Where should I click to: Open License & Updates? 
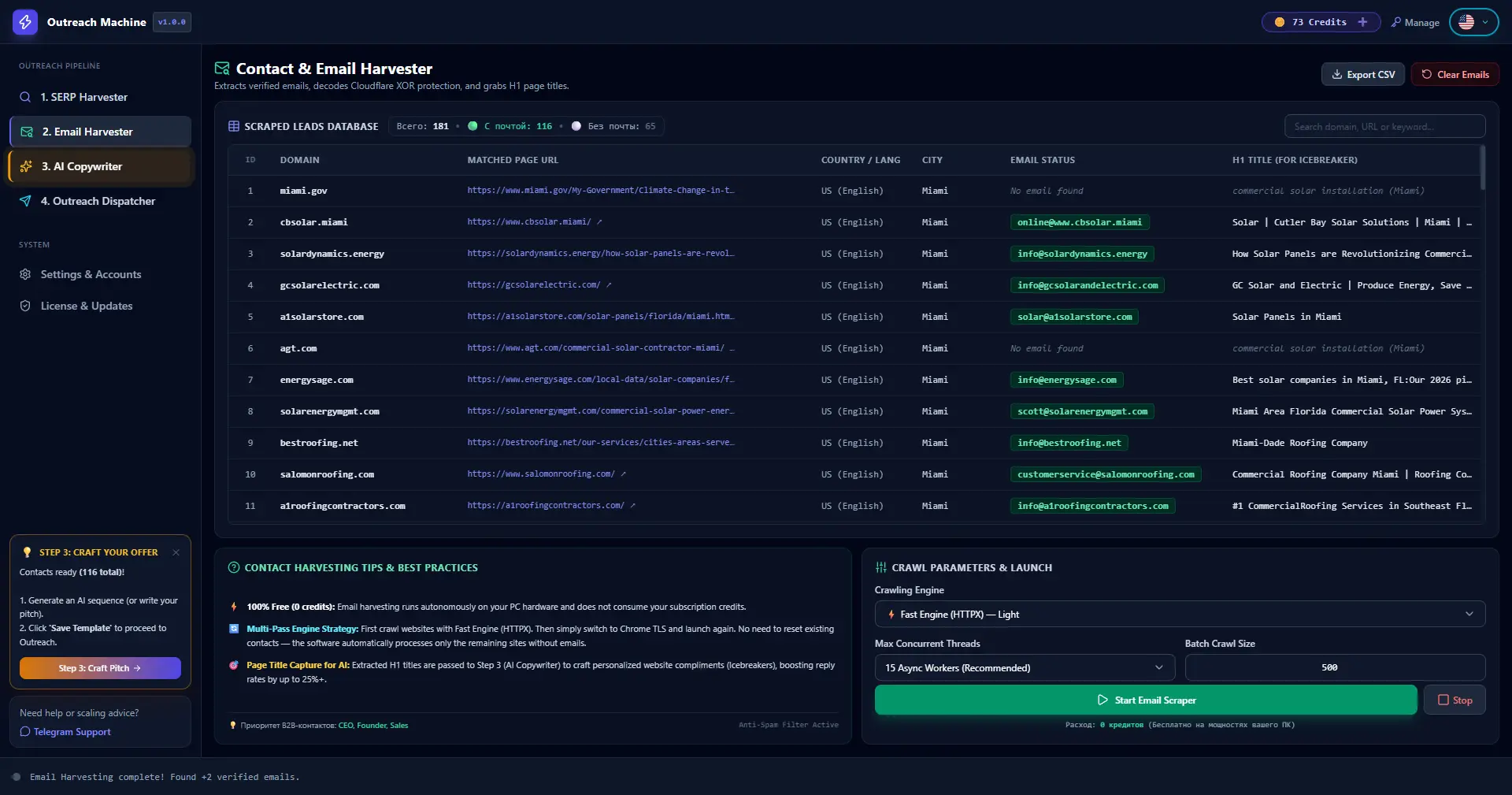point(100,306)
